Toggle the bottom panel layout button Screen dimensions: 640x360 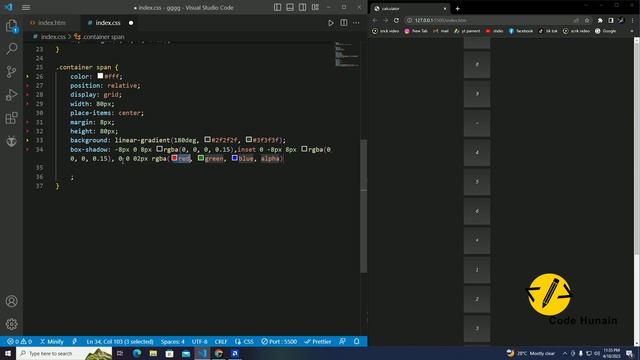coord(290,7)
